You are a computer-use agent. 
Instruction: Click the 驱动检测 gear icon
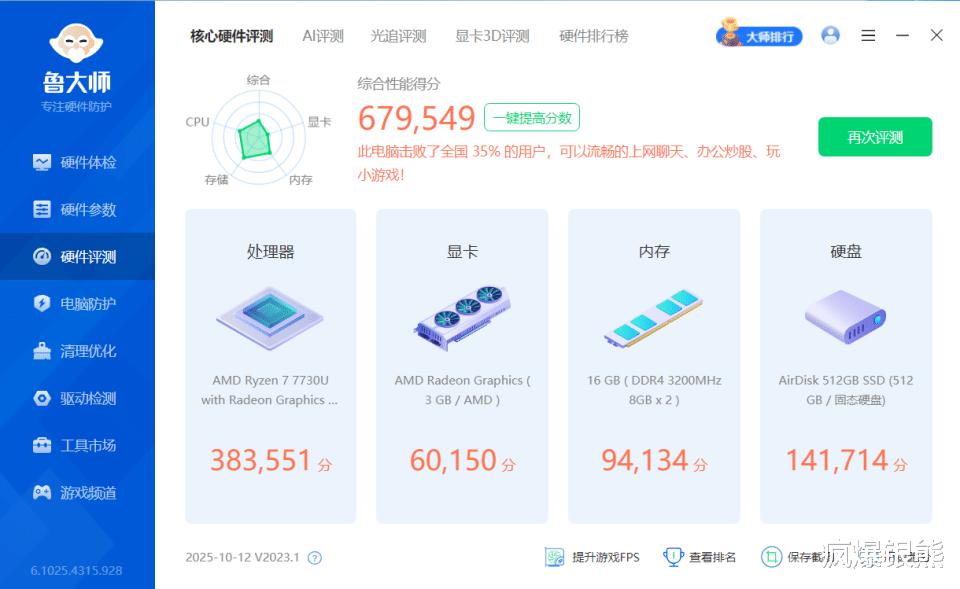(42, 398)
